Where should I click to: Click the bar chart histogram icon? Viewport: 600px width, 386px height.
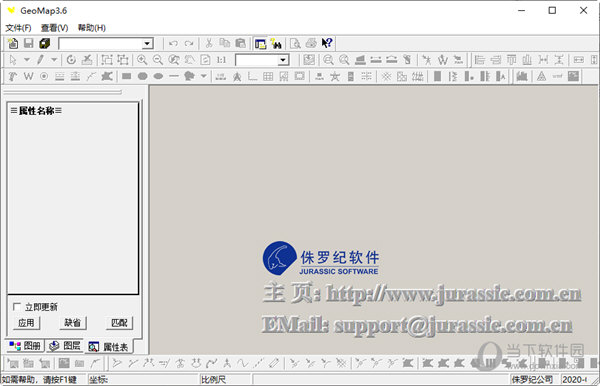point(521,77)
